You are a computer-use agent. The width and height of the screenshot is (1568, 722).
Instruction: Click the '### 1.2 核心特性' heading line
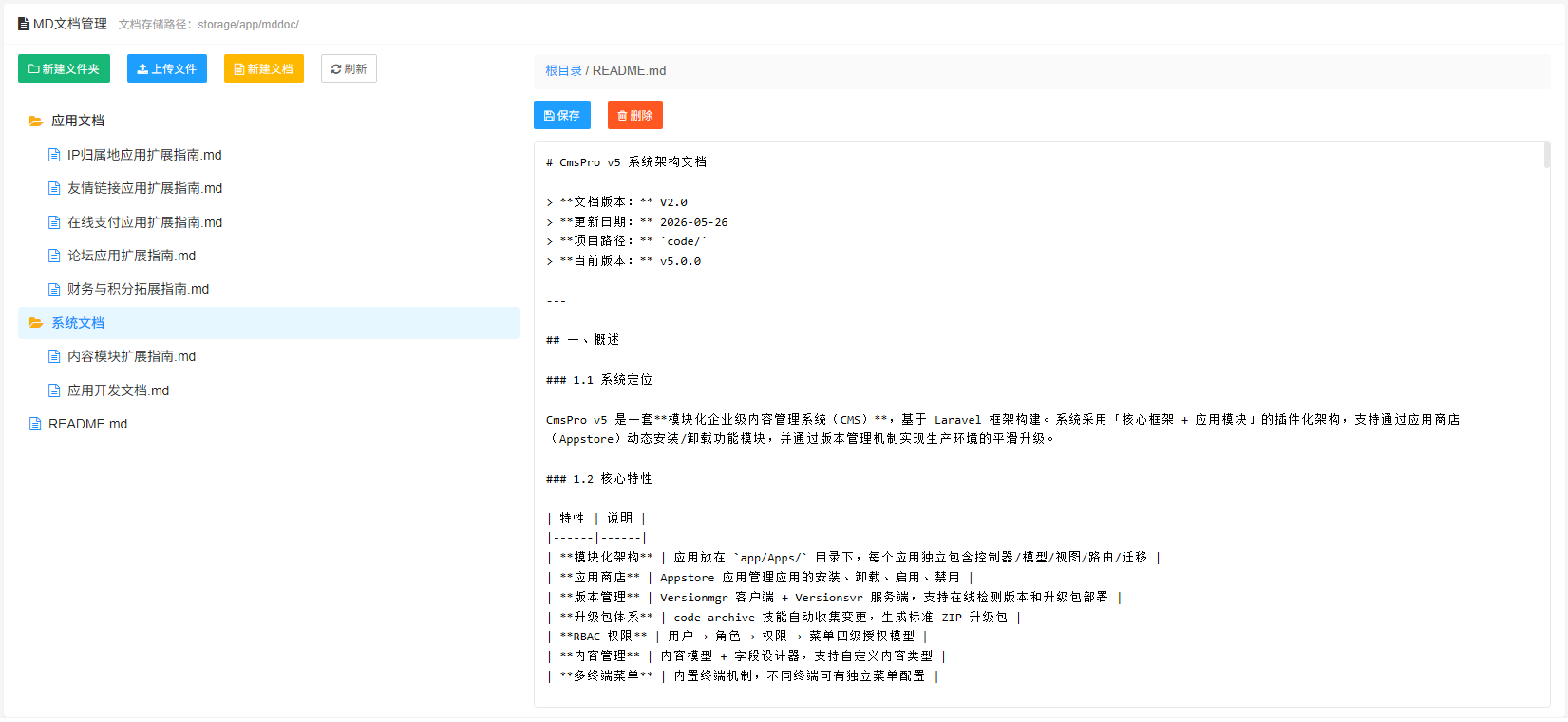tap(599, 479)
